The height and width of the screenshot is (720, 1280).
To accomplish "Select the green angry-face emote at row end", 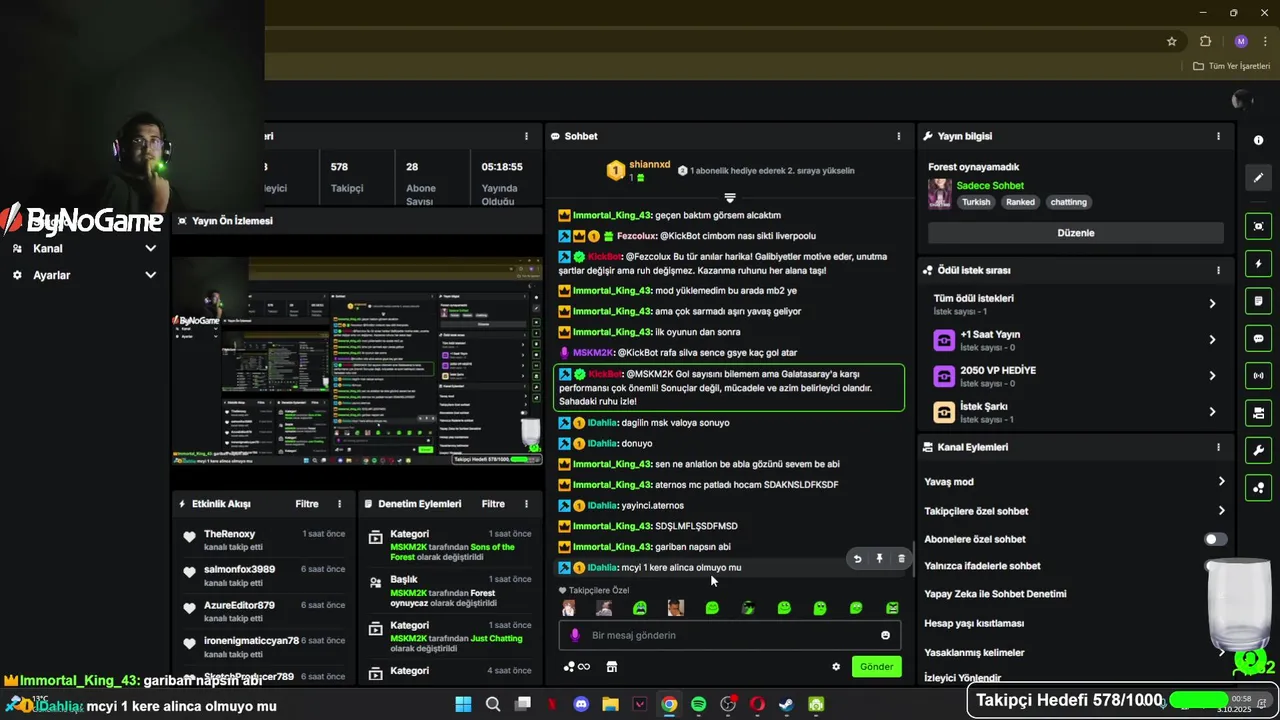I will pos(892,608).
